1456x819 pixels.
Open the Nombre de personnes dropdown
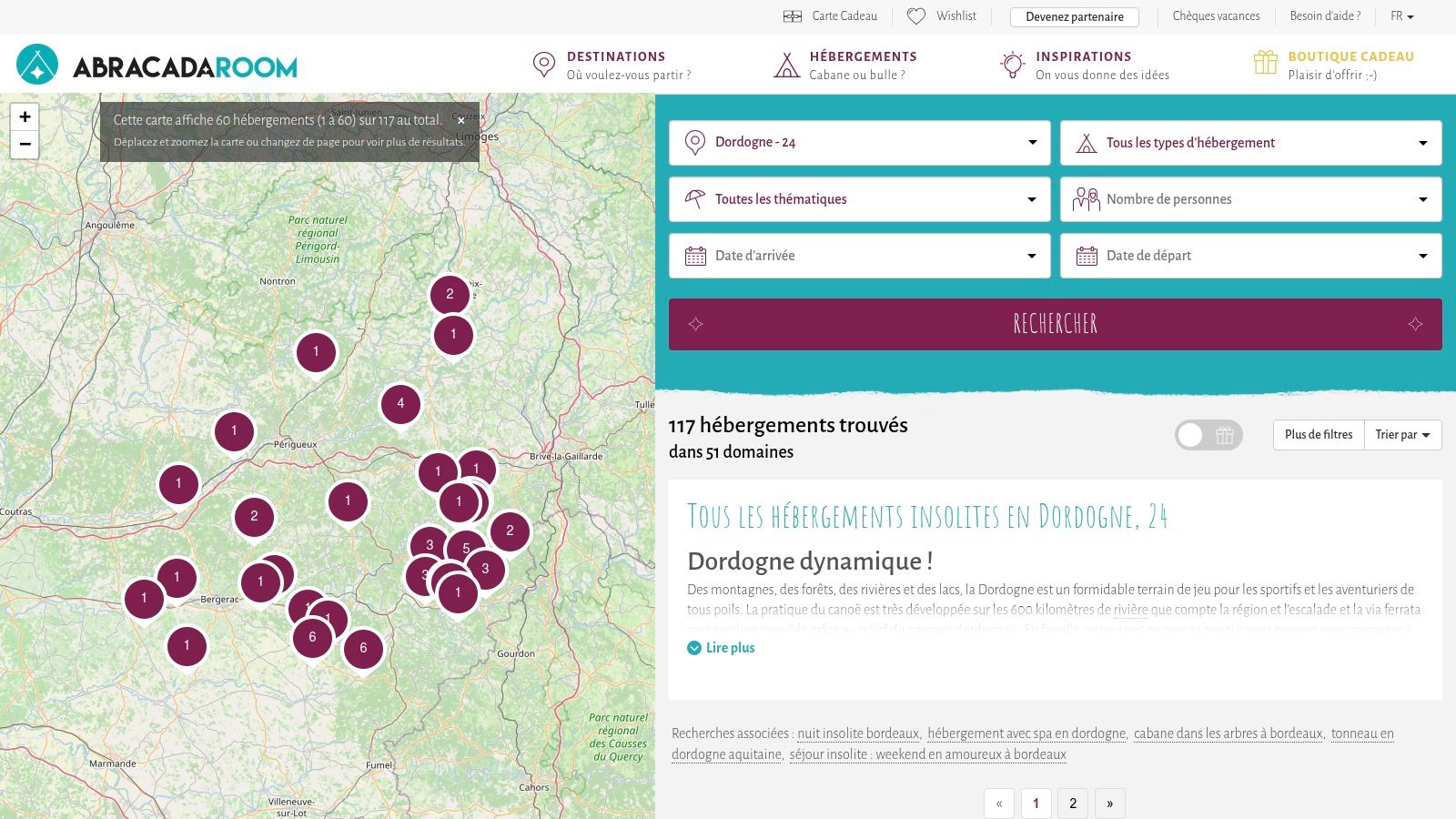1250,199
